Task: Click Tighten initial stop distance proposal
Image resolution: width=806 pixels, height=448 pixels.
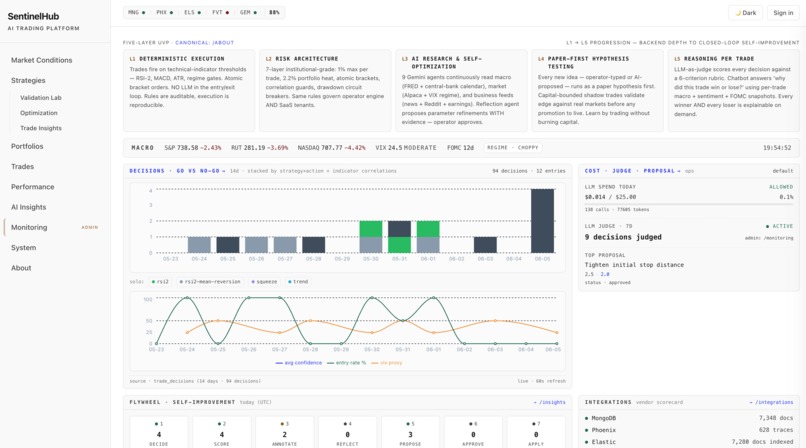Action: (634, 265)
